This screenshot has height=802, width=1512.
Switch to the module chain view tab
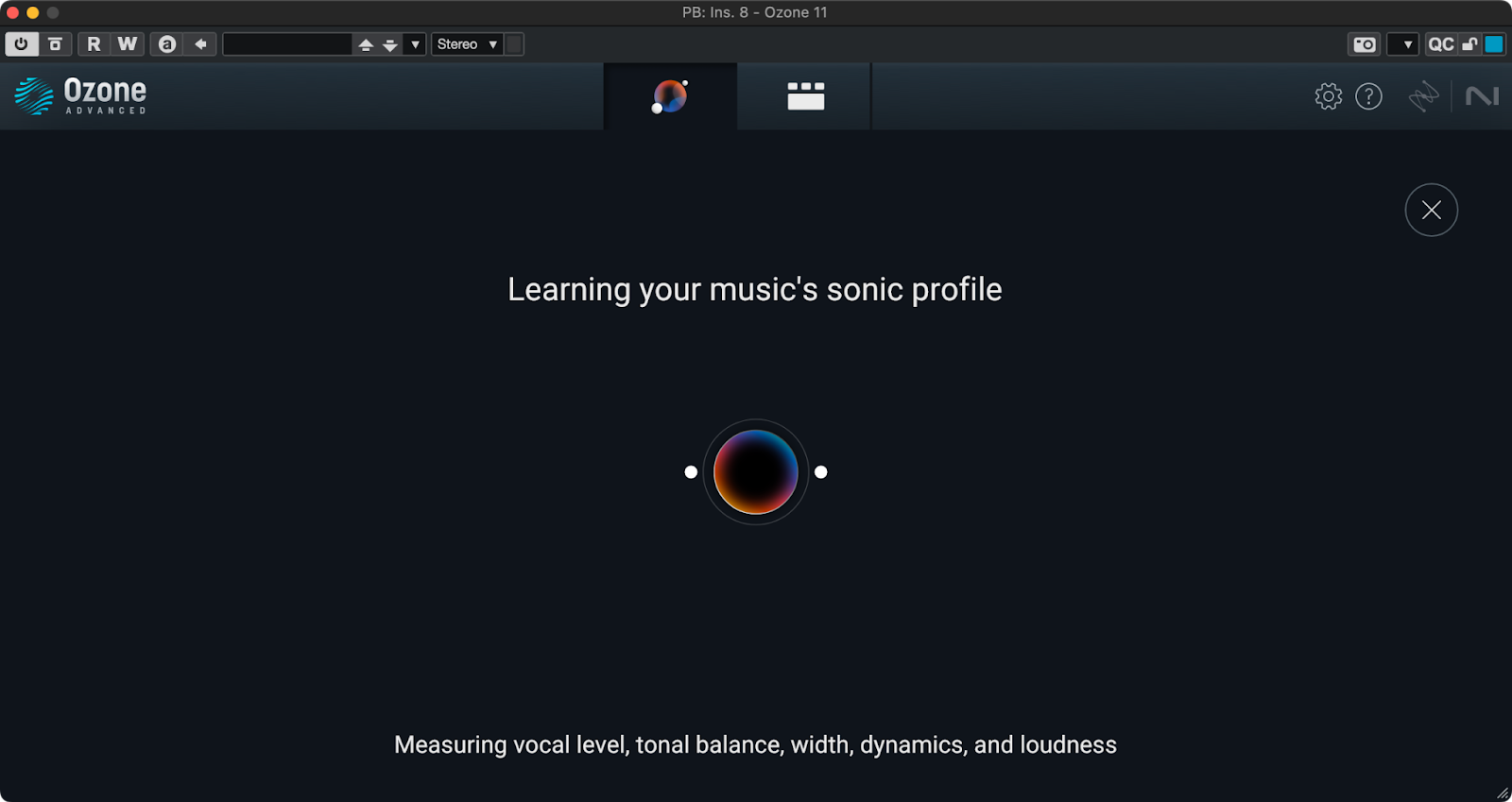click(x=805, y=96)
